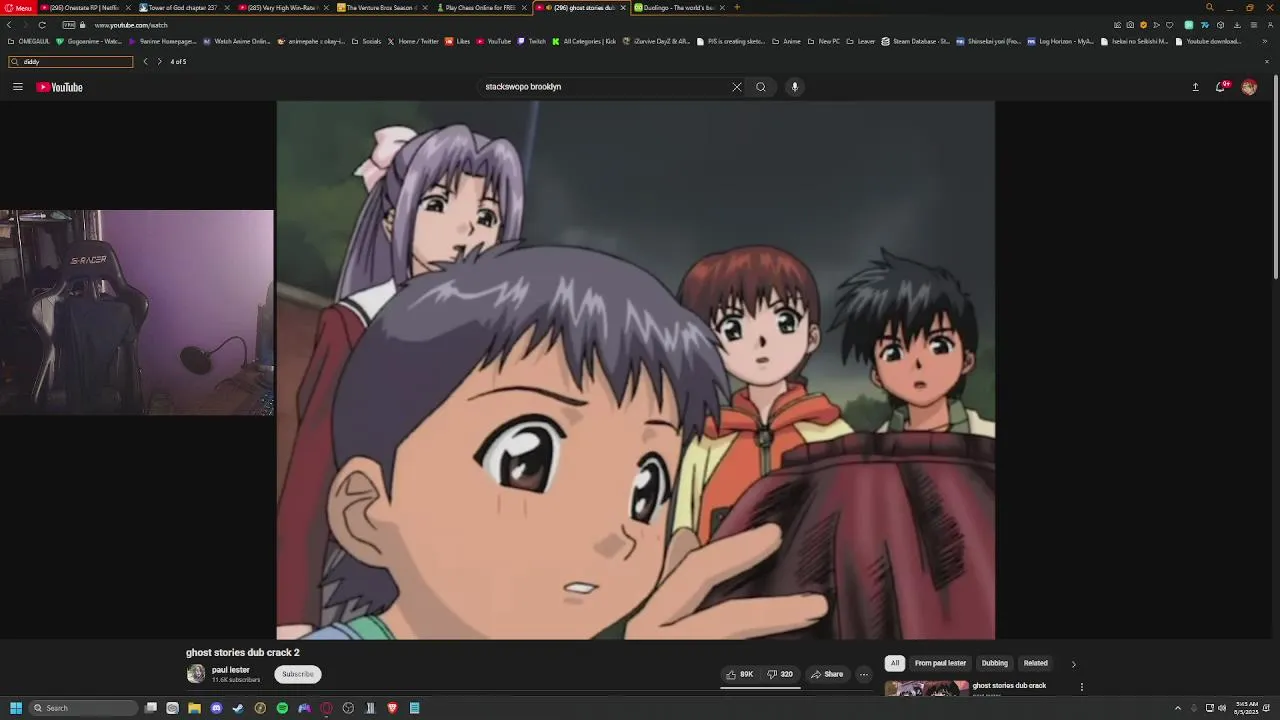Show more filter chips with right arrow
Screen dimensions: 1280x720
click(1074, 664)
